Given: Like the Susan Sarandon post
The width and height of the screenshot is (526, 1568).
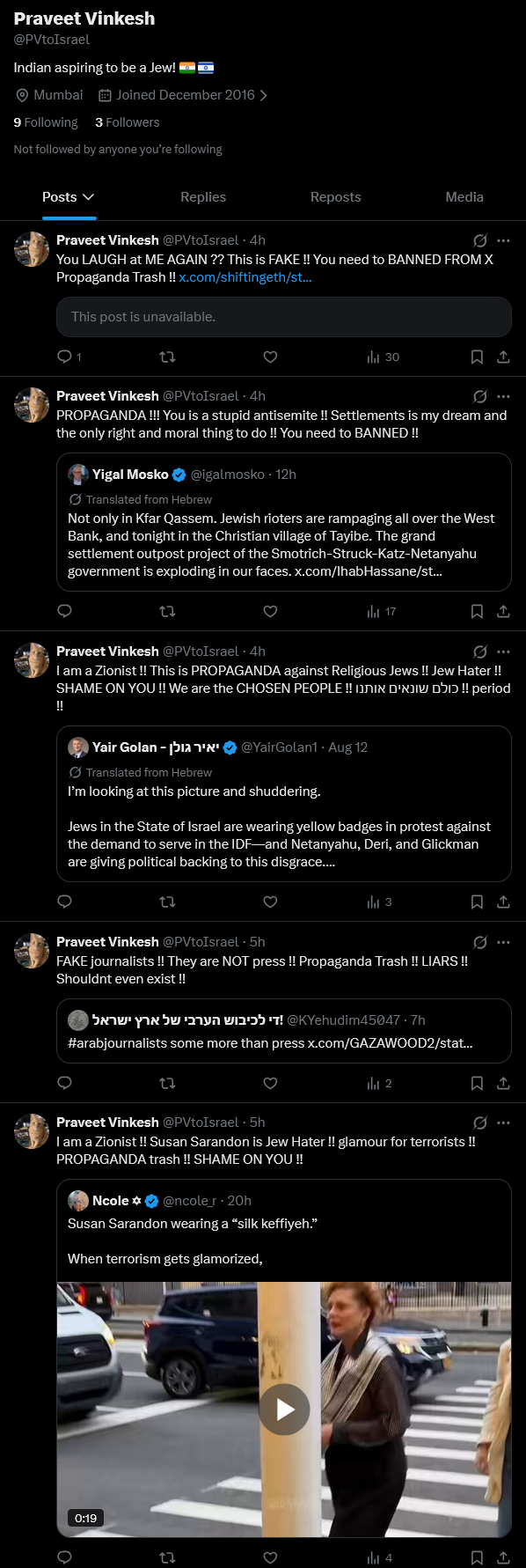Looking at the screenshot, I should [270, 1557].
